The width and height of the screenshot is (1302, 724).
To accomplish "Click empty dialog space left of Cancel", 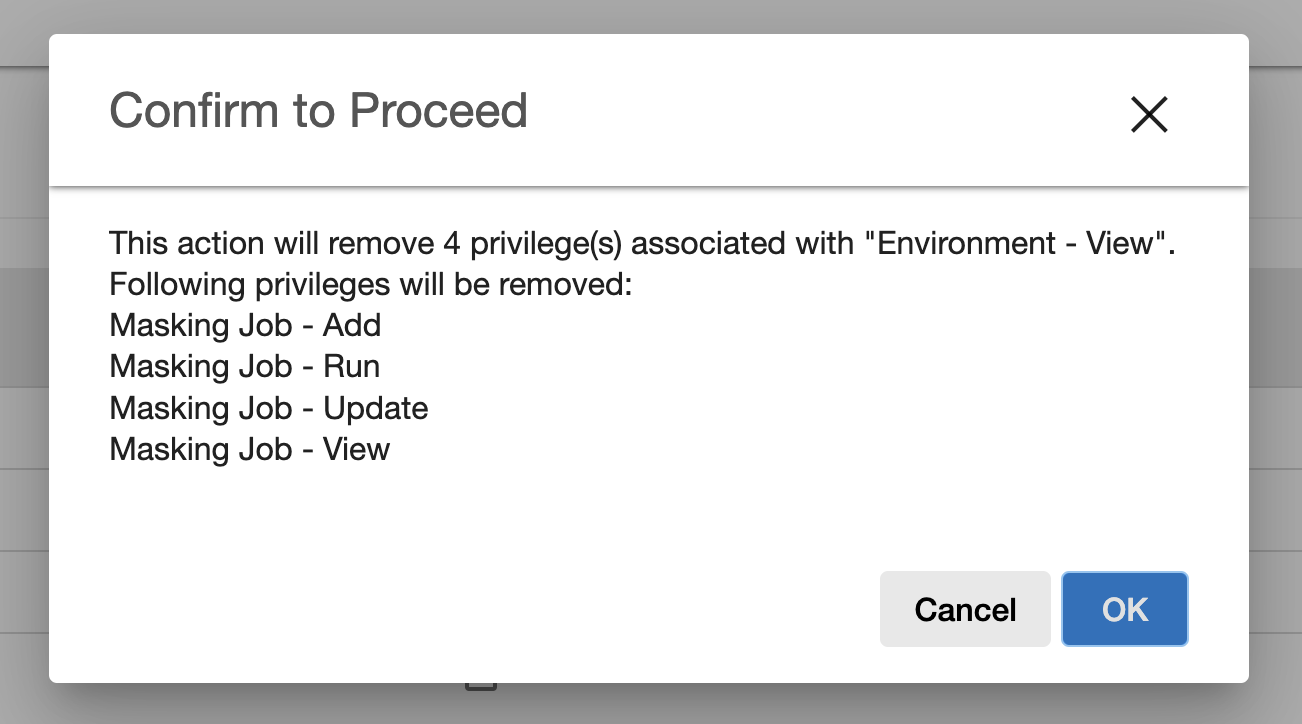I will (x=500, y=609).
